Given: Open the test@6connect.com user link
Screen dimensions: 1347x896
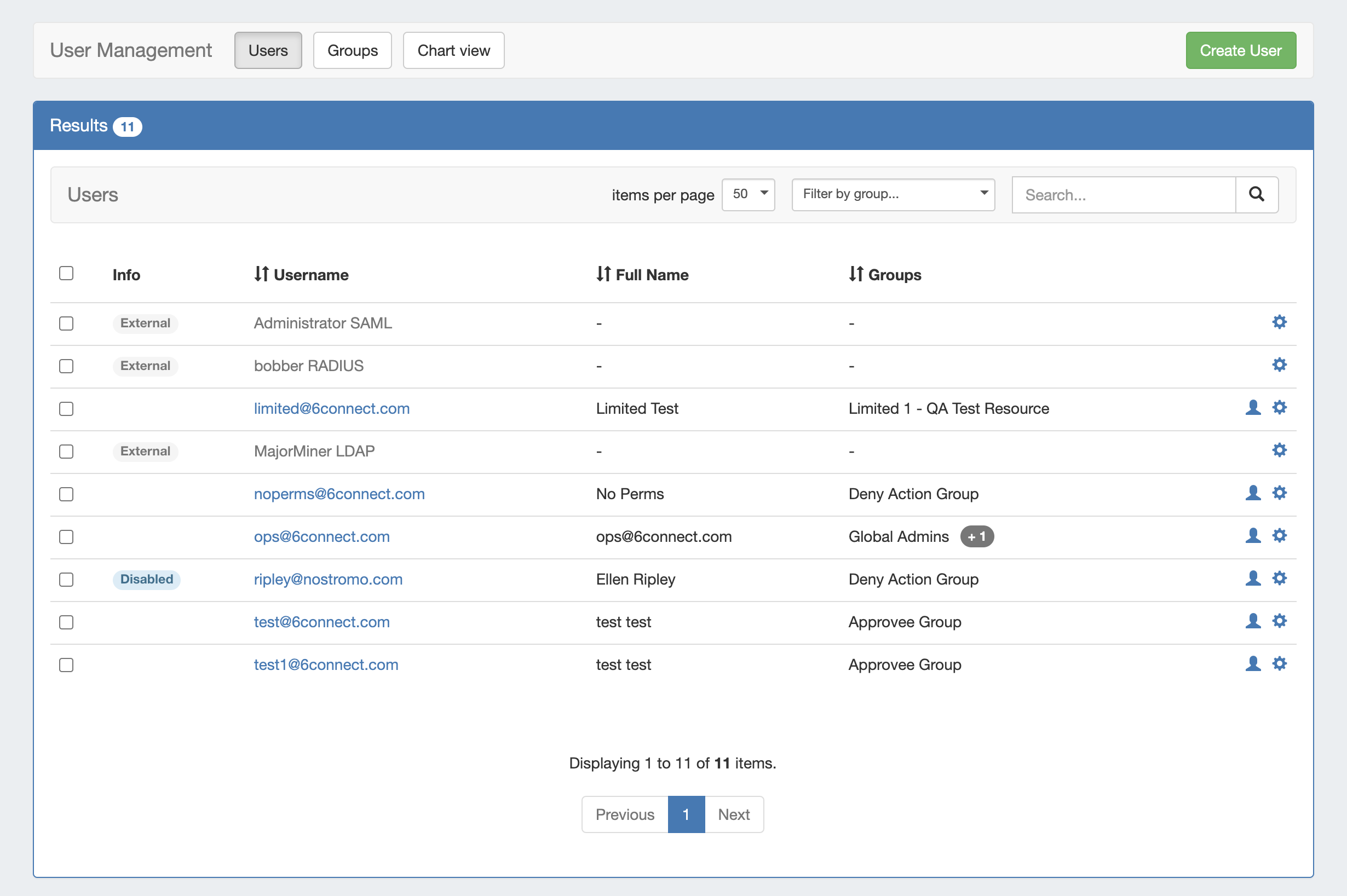Looking at the screenshot, I should click(x=321, y=622).
